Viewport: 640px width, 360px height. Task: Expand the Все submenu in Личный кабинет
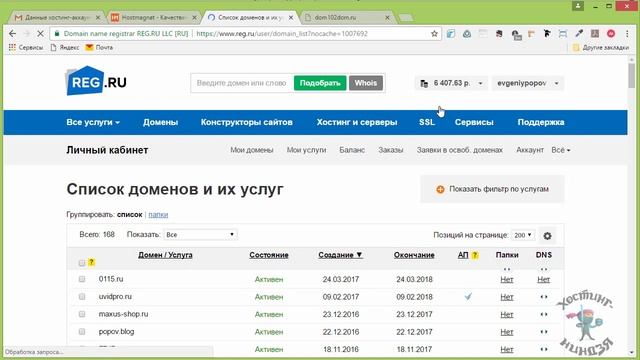(561, 150)
